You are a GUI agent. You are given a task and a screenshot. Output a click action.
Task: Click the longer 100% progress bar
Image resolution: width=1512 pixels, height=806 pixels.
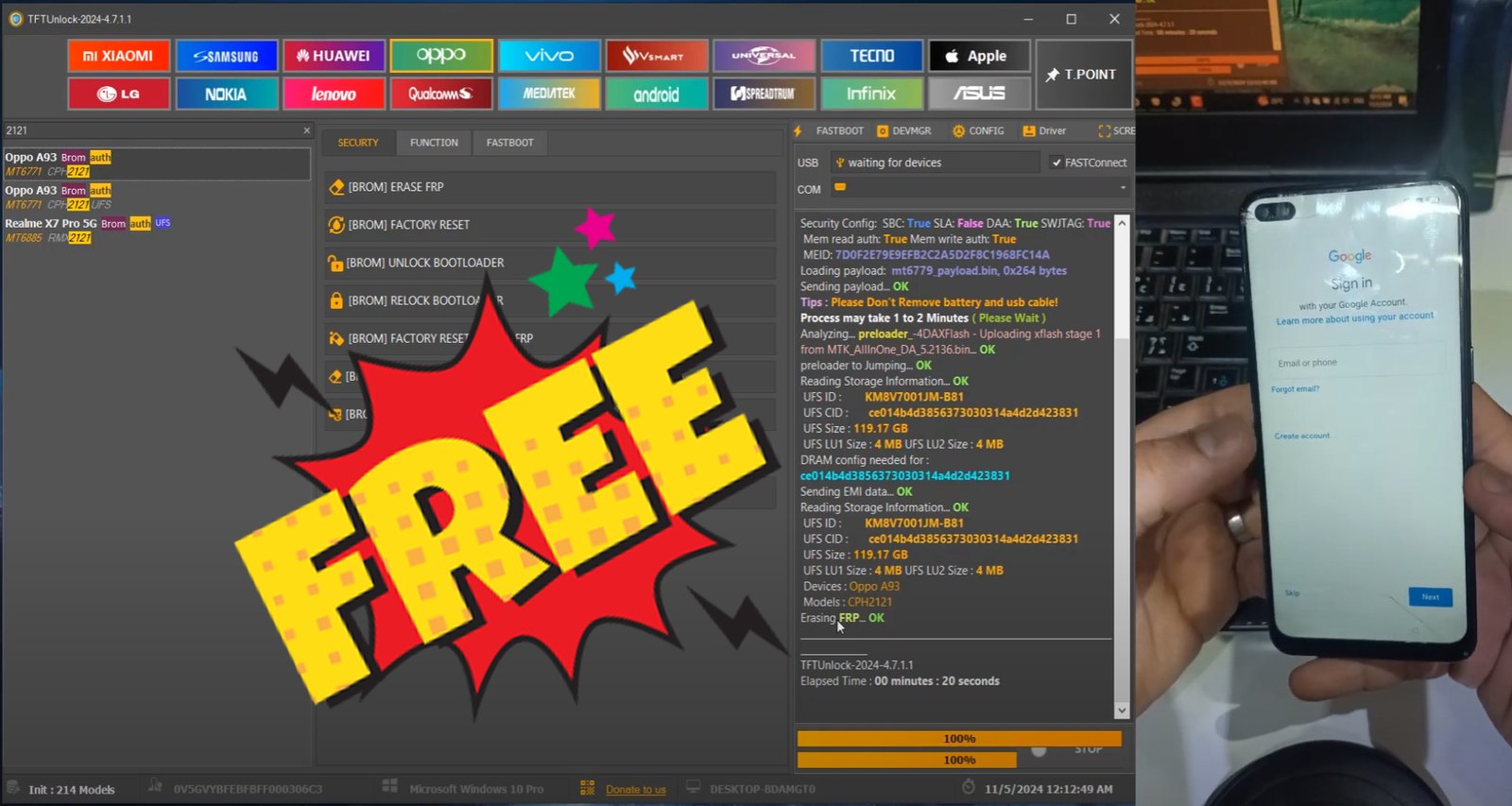coord(959,739)
